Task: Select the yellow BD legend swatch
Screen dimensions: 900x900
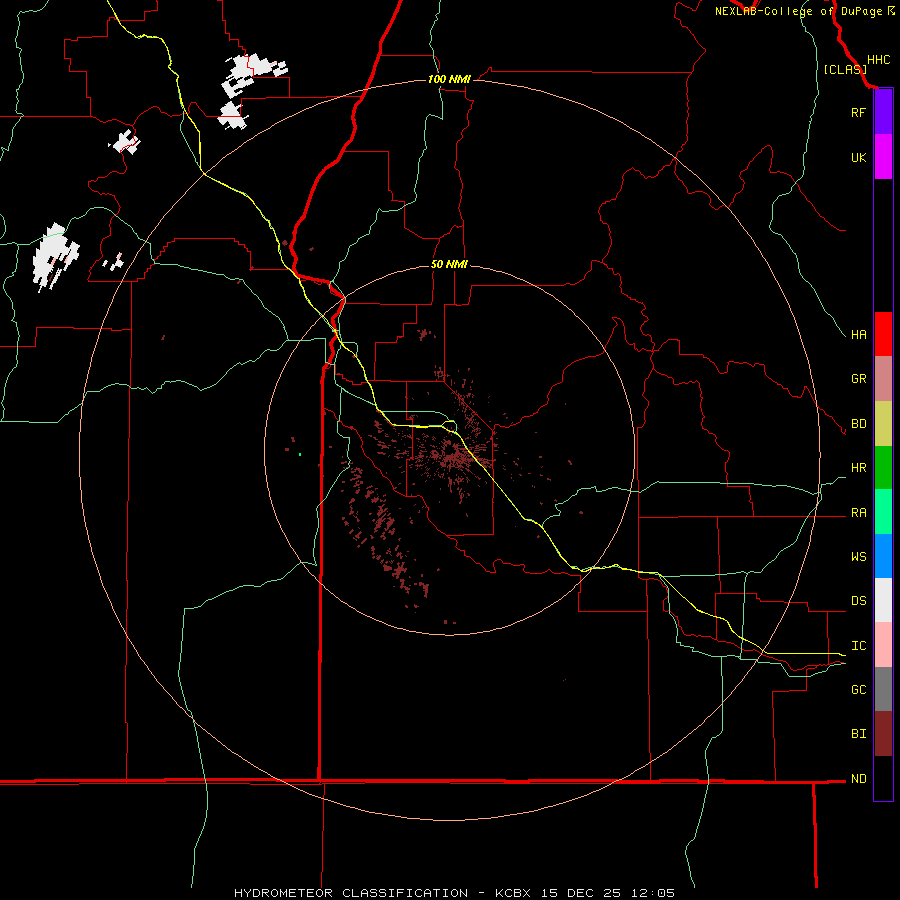Action: [883, 424]
